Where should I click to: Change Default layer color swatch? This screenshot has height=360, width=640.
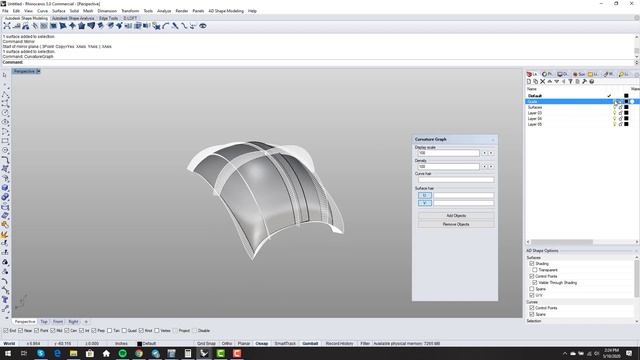(x=626, y=96)
